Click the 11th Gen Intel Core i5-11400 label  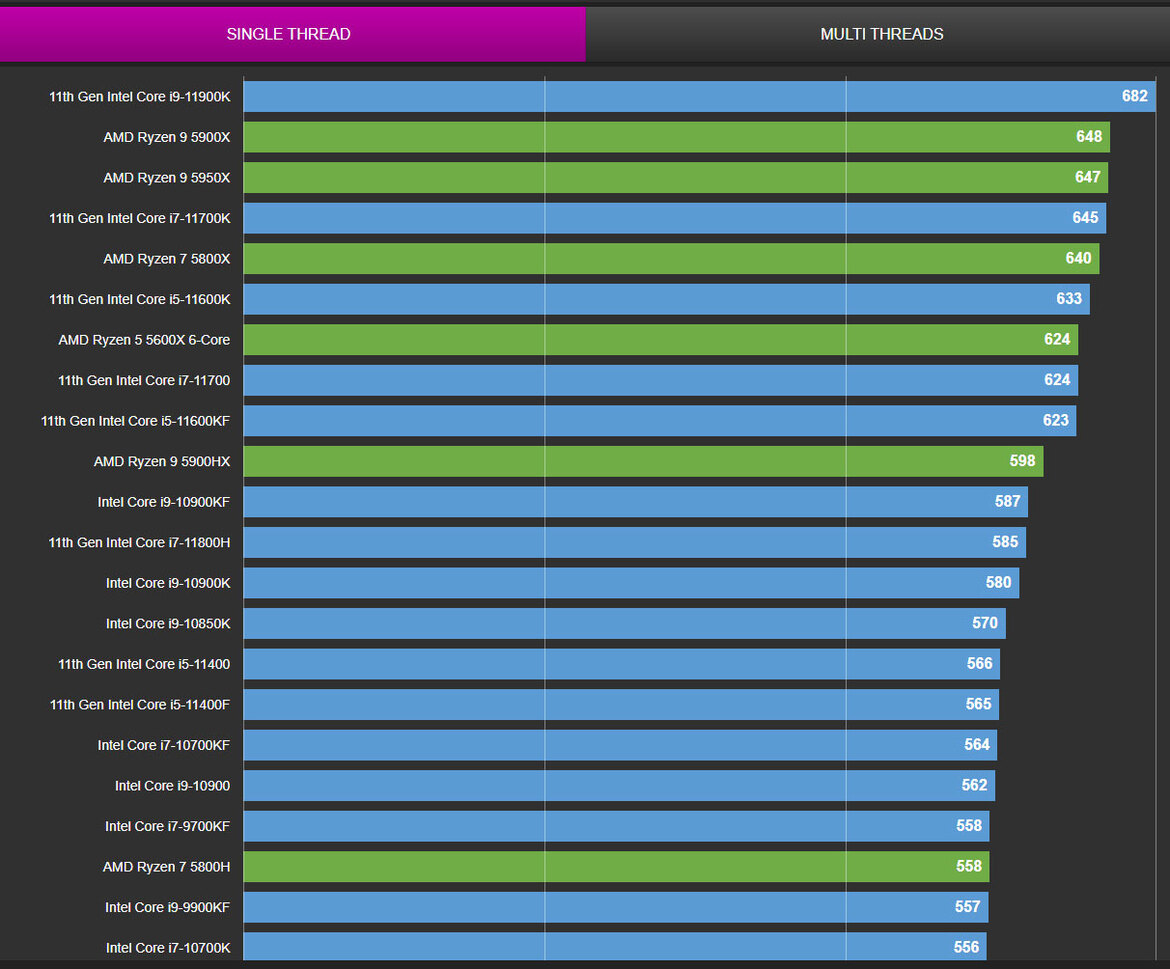pyautogui.click(x=144, y=664)
